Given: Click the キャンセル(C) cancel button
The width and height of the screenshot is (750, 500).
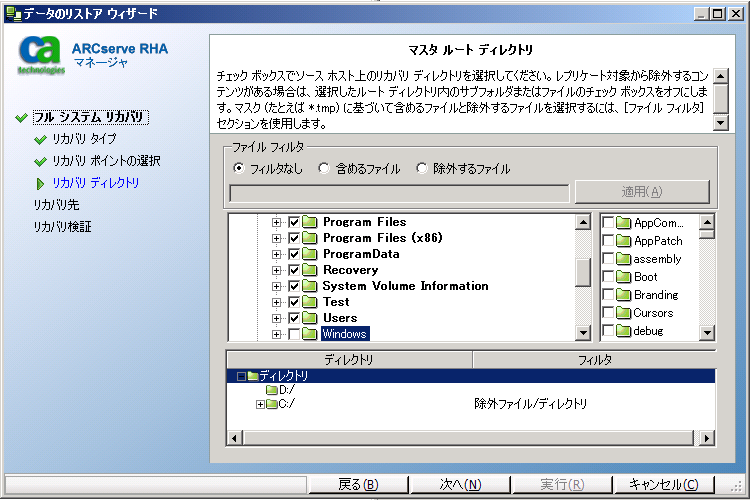Looking at the screenshot, I should [664, 484].
